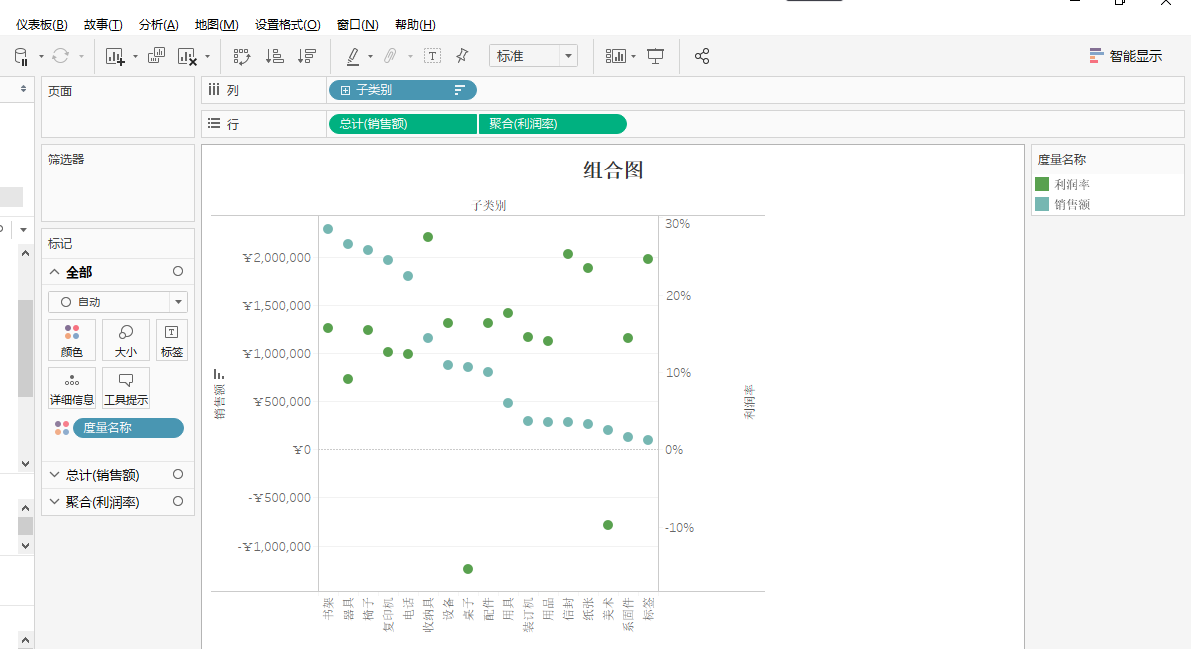The image size is (1191, 649).
Task: Open the 工具提示 tooltip mark card
Action: coord(125,388)
